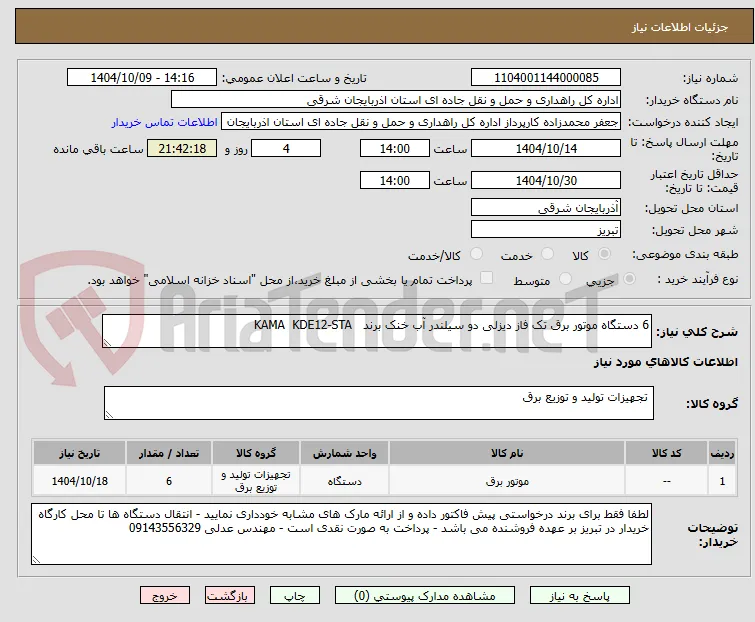
Task: Click the شرح کلی نیاز description textbox
Action: point(377,331)
